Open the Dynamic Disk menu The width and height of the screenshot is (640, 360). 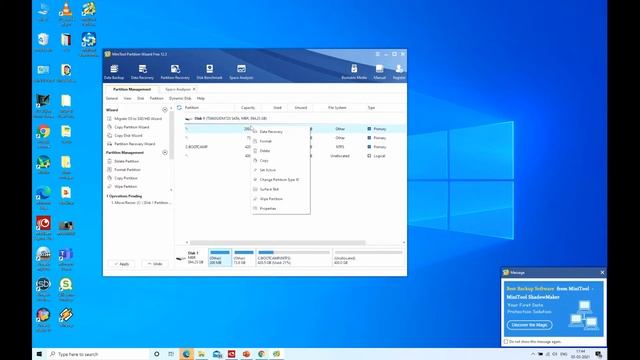(180, 98)
